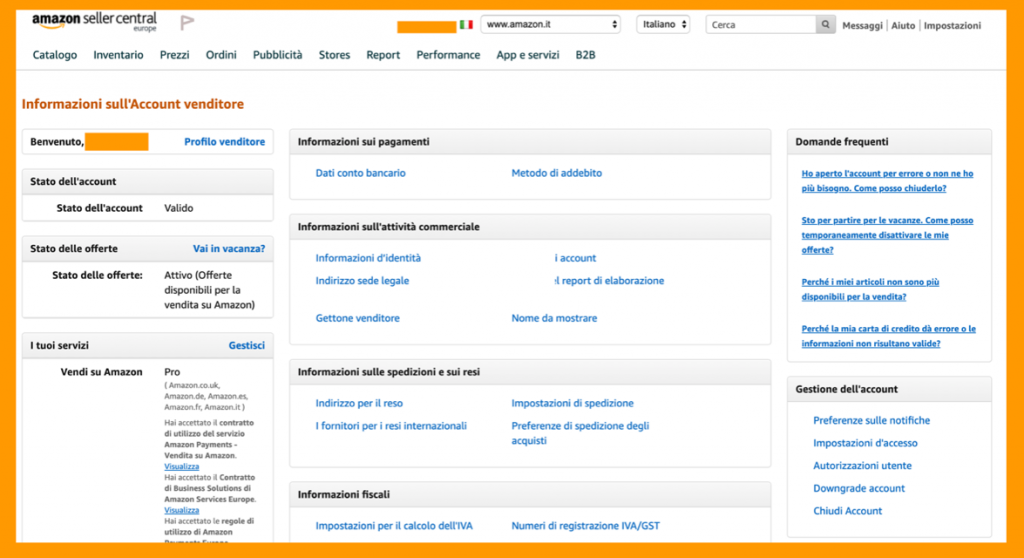Open FAQ about vacation and deactivating offers
The width and height of the screenshot is (1024, 558).
coord(888,235)
